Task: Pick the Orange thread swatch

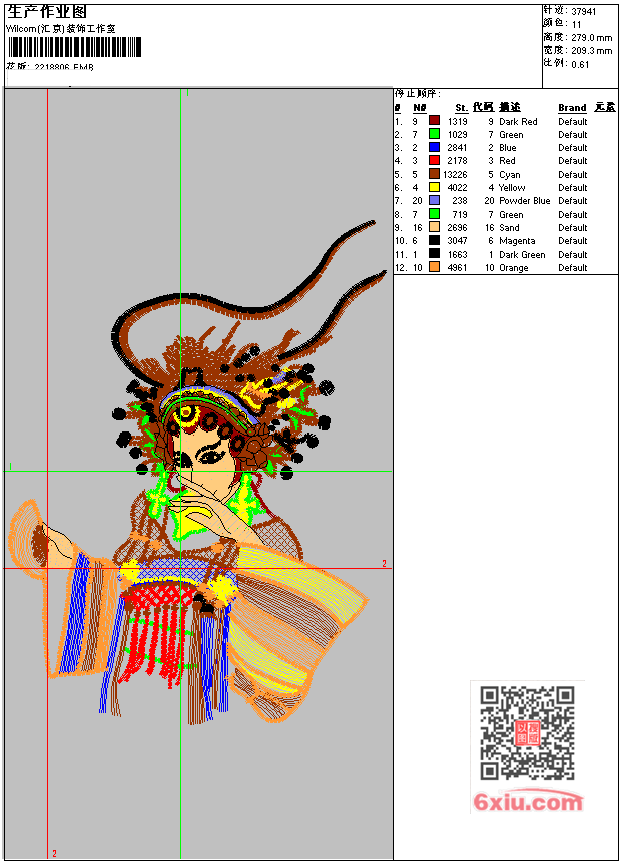Action: point(434,267)
